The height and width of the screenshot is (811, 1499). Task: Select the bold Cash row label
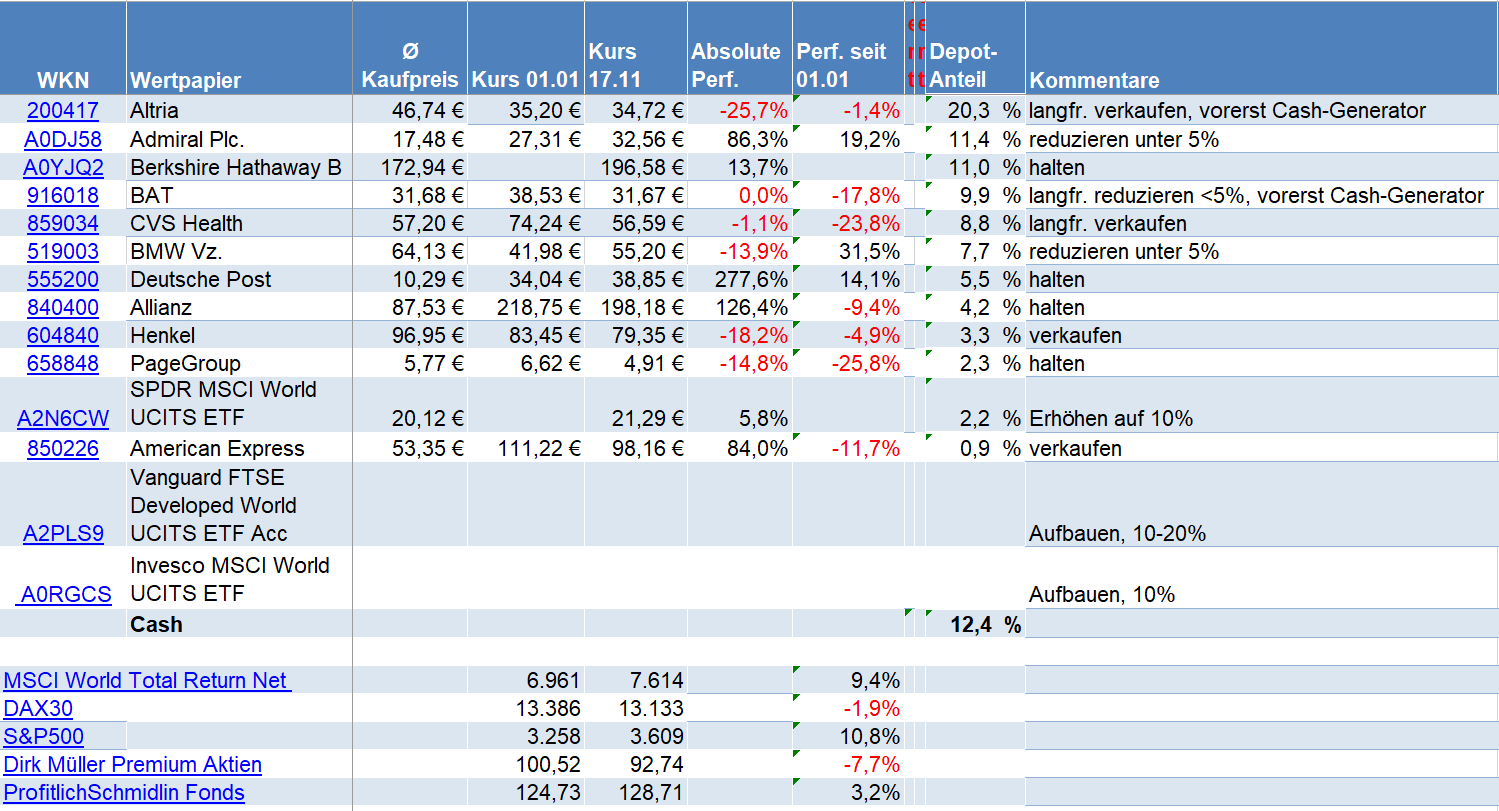(x=156, y=624)
